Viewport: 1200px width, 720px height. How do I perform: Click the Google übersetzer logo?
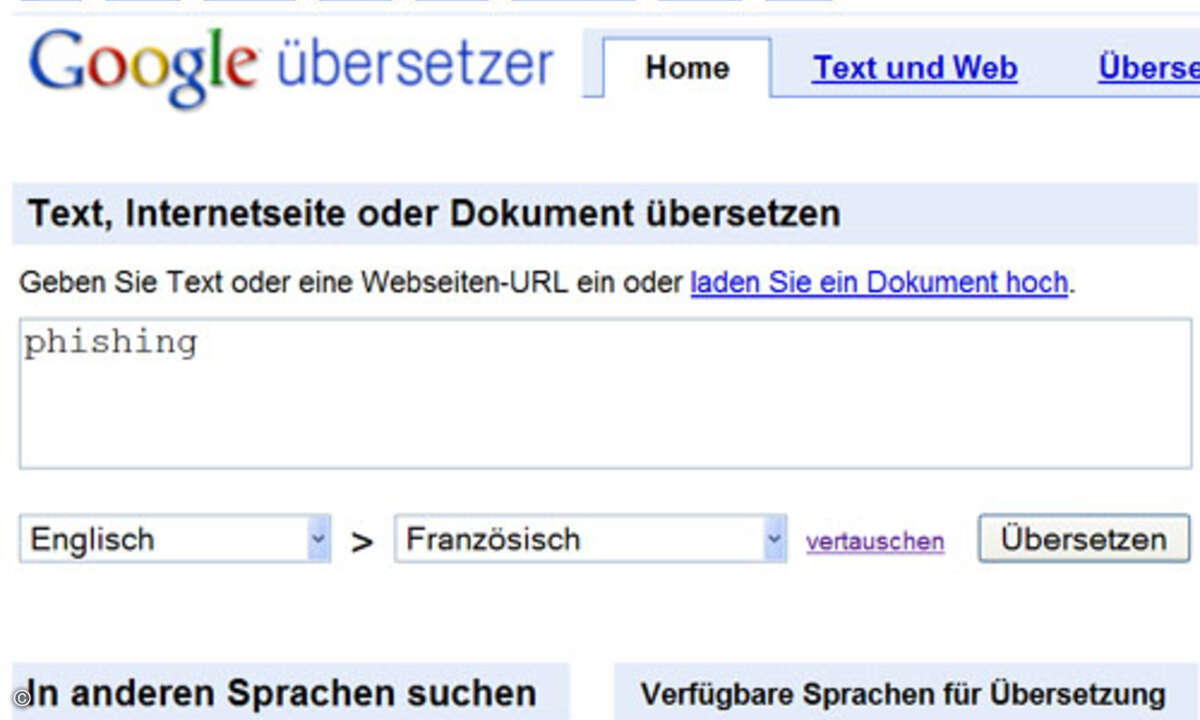(x=291, y=66)
